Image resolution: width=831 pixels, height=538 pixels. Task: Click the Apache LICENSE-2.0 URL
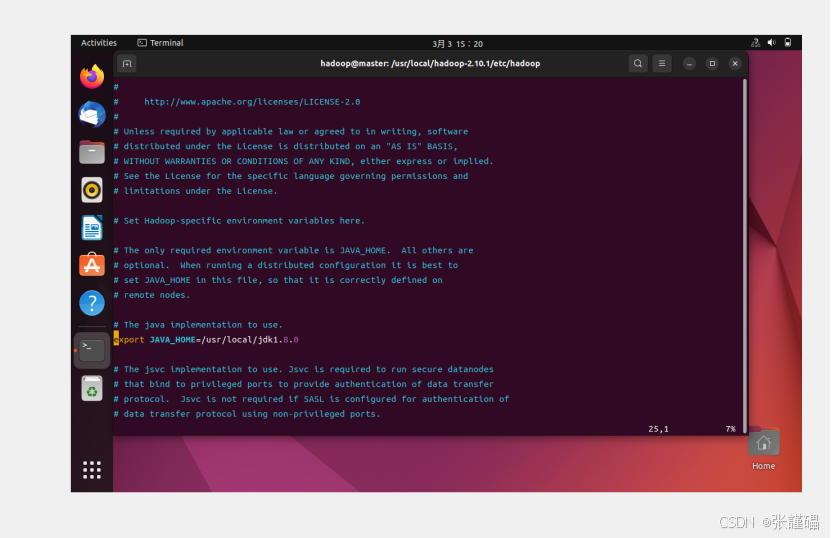click(x=252, y=102)
